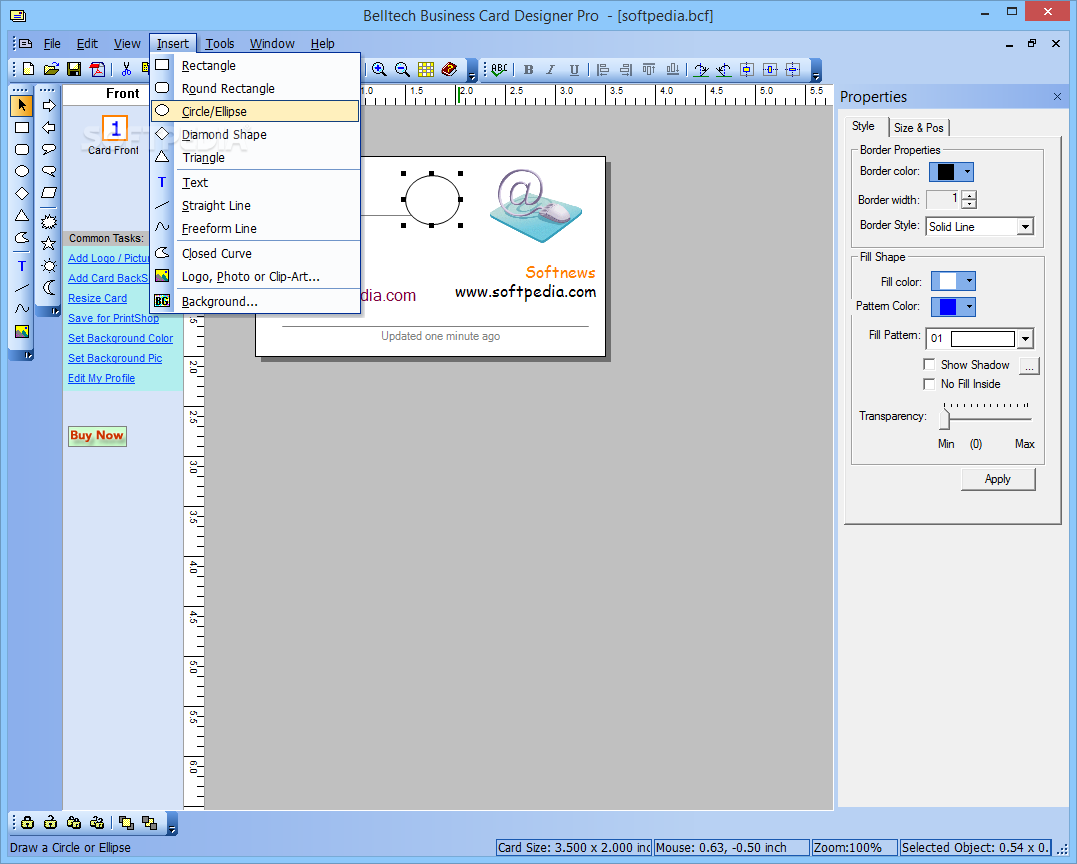
Task: Check the No Fill Inside option
Action: tap(929, 384)
